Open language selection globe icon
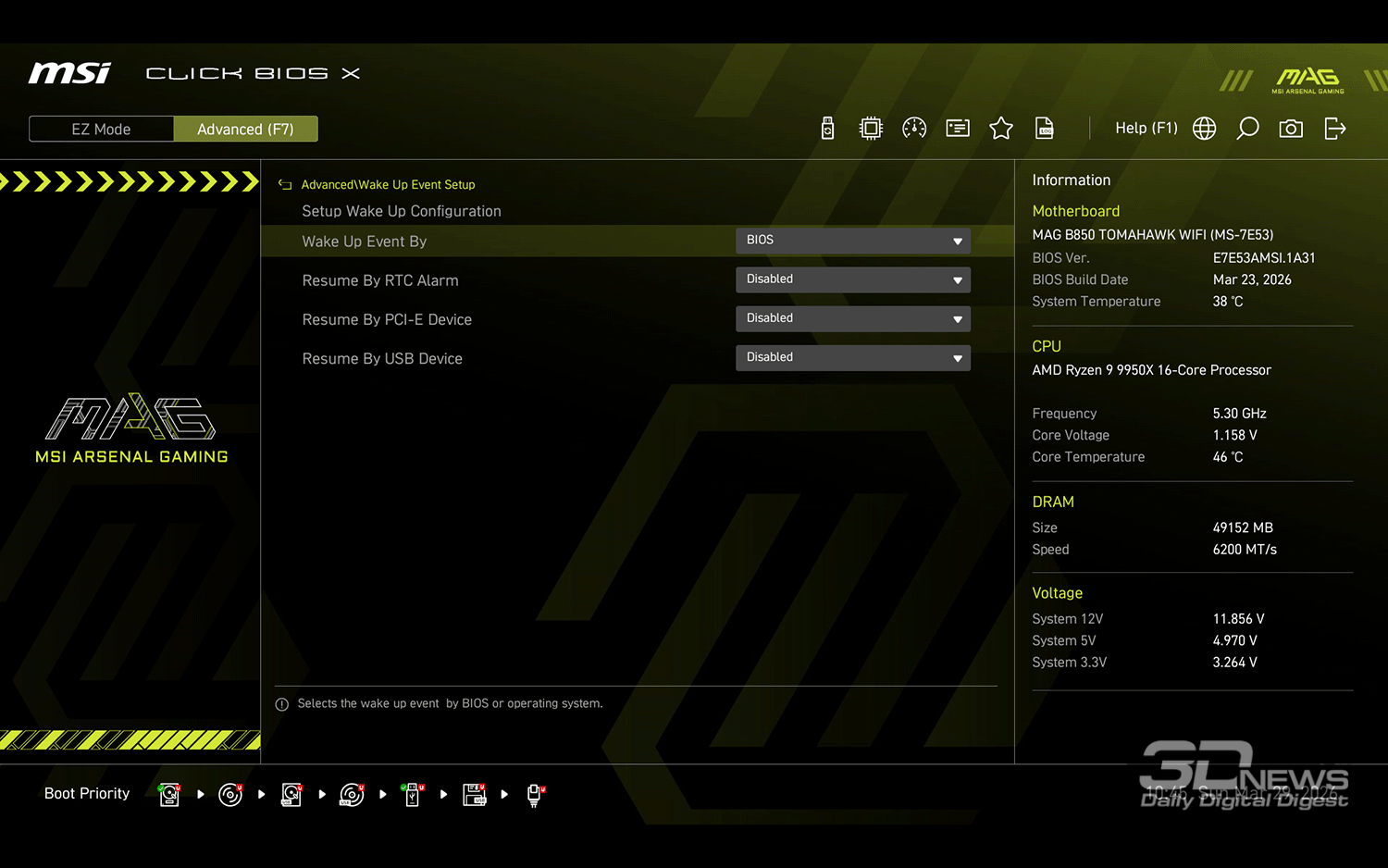The image size is (1388, 868). tap(1204, 129)
